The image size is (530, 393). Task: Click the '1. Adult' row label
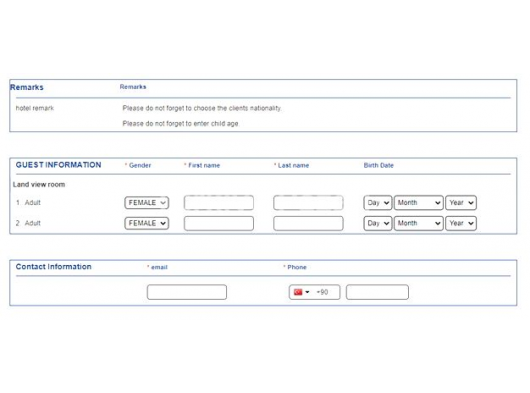(x=28, y=203)
